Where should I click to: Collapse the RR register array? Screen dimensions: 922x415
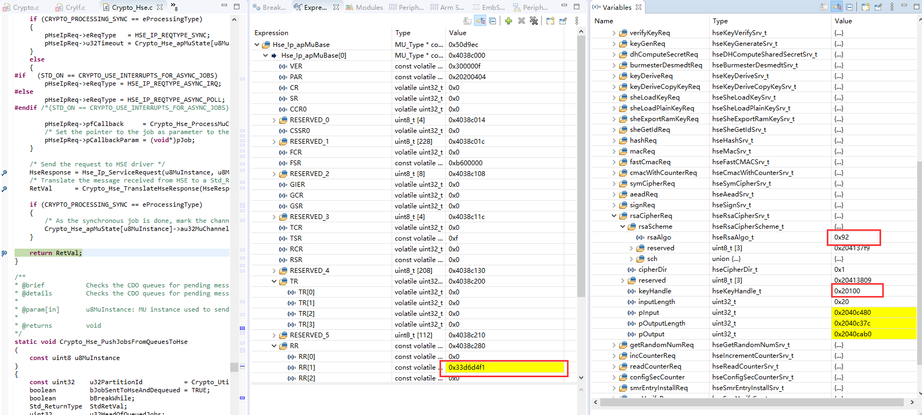pyautogui.click(x=274, y=346)
